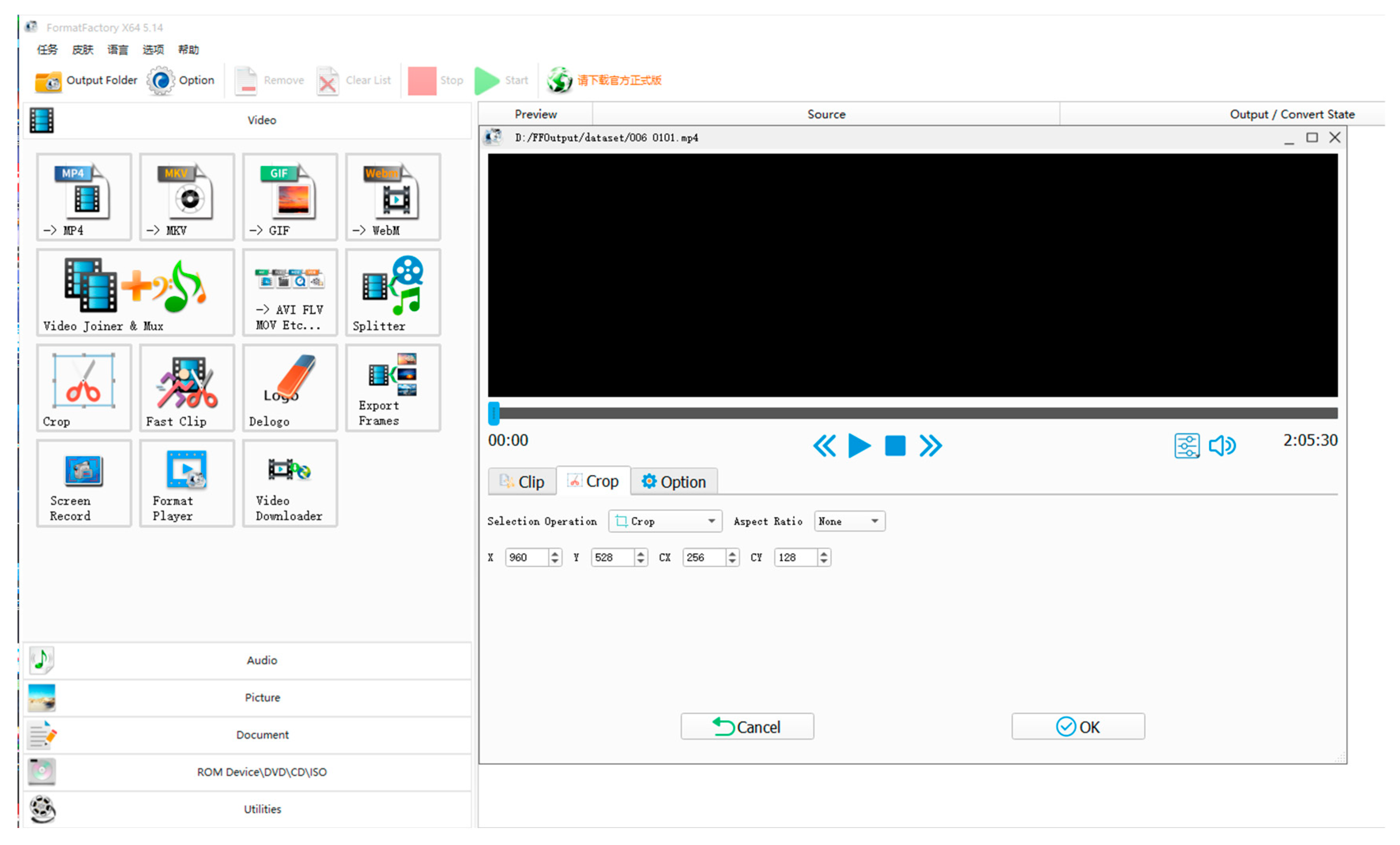The image size is (1400, 845).
Task: Click the Export Frames icon
Action: coord(392,388)
